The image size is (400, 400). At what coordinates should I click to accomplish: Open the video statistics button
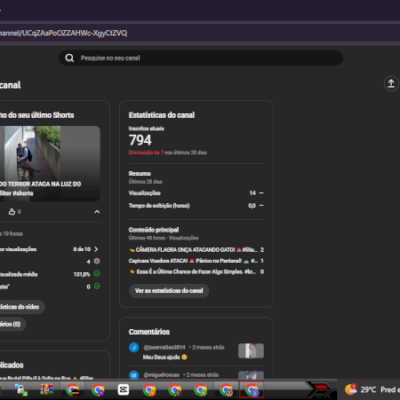coord(22,307)
